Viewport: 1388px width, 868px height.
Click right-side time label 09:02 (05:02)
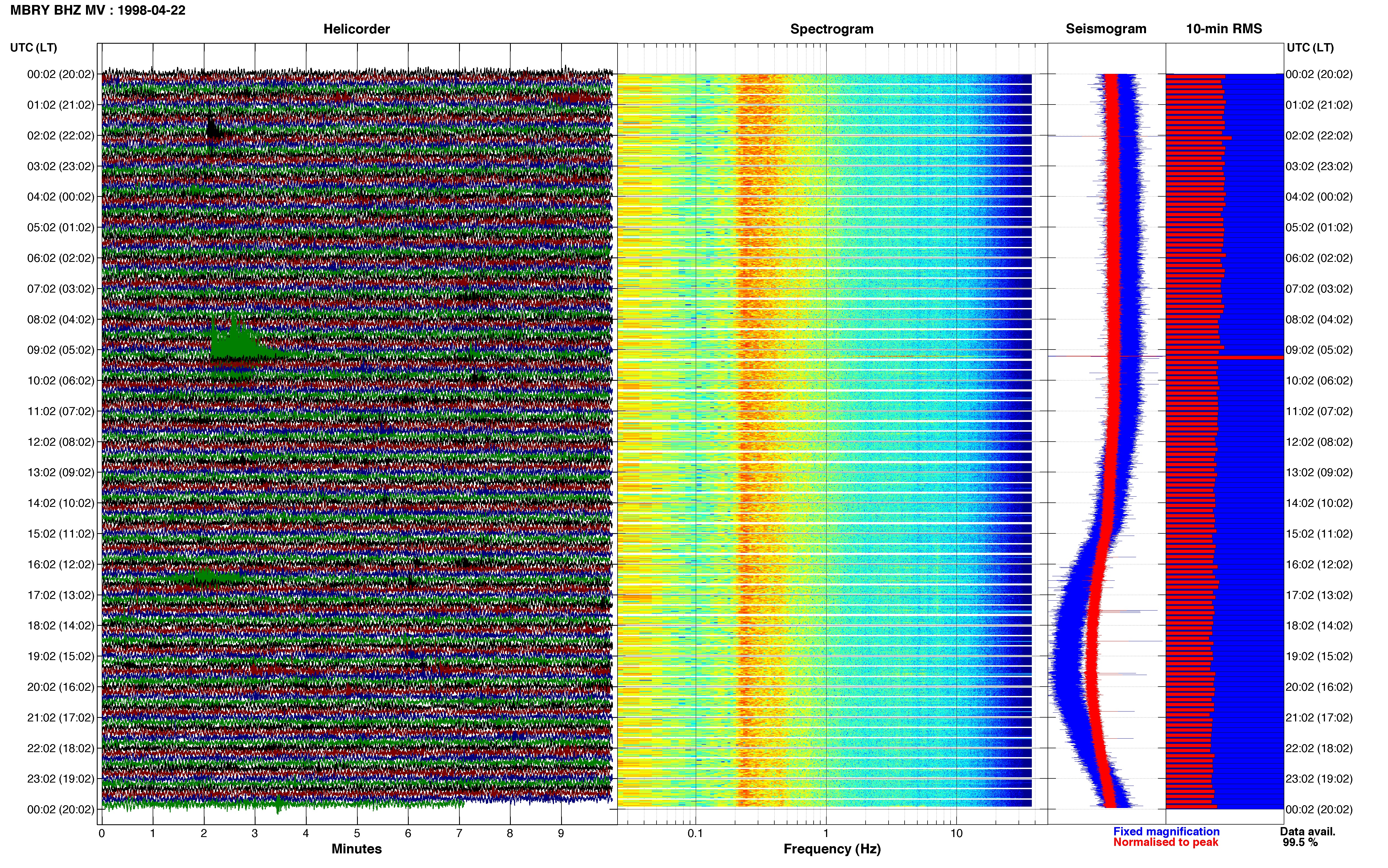(x=1319, y=350)
